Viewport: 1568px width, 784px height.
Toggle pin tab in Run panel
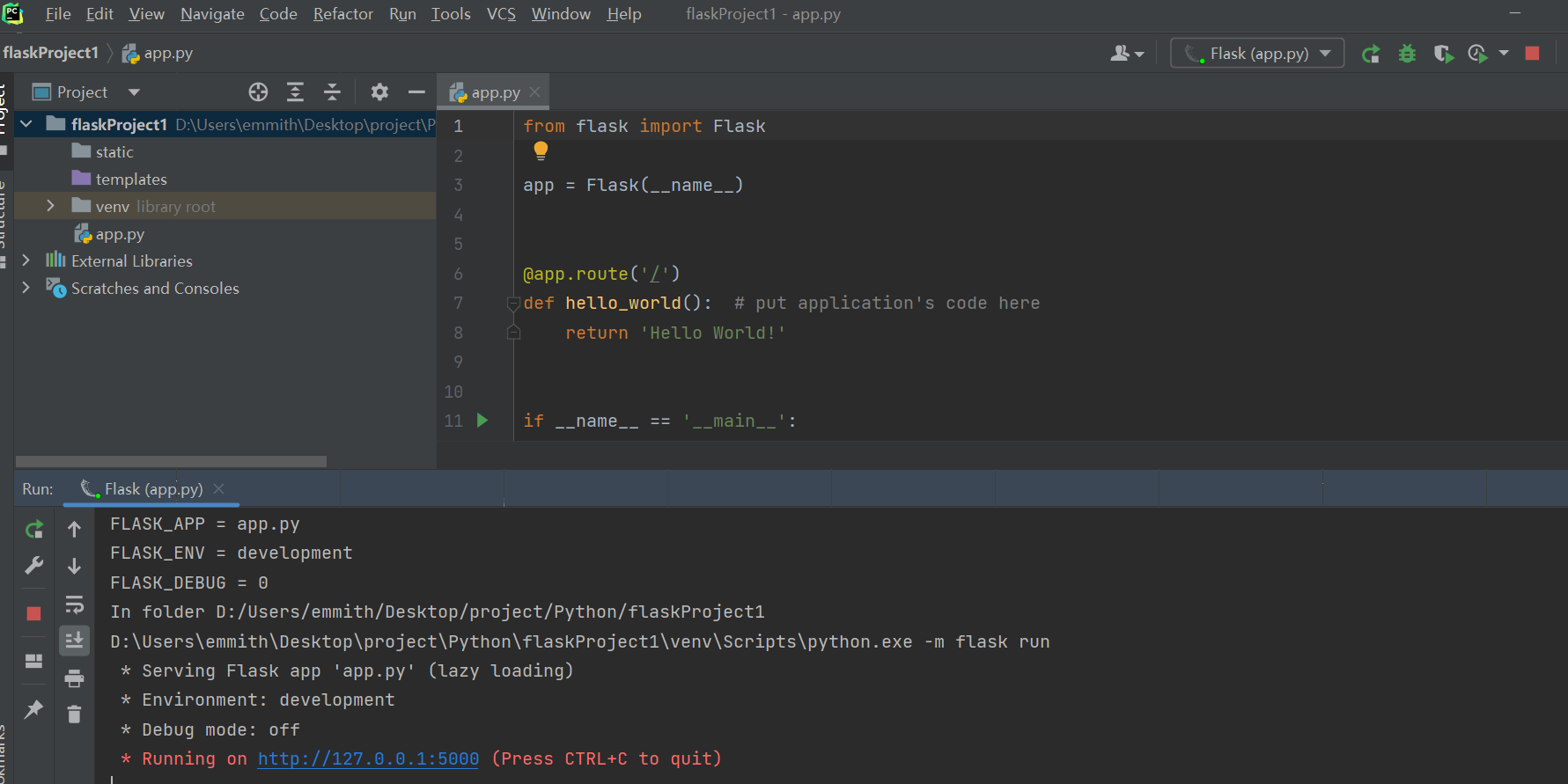click(33, 709)
